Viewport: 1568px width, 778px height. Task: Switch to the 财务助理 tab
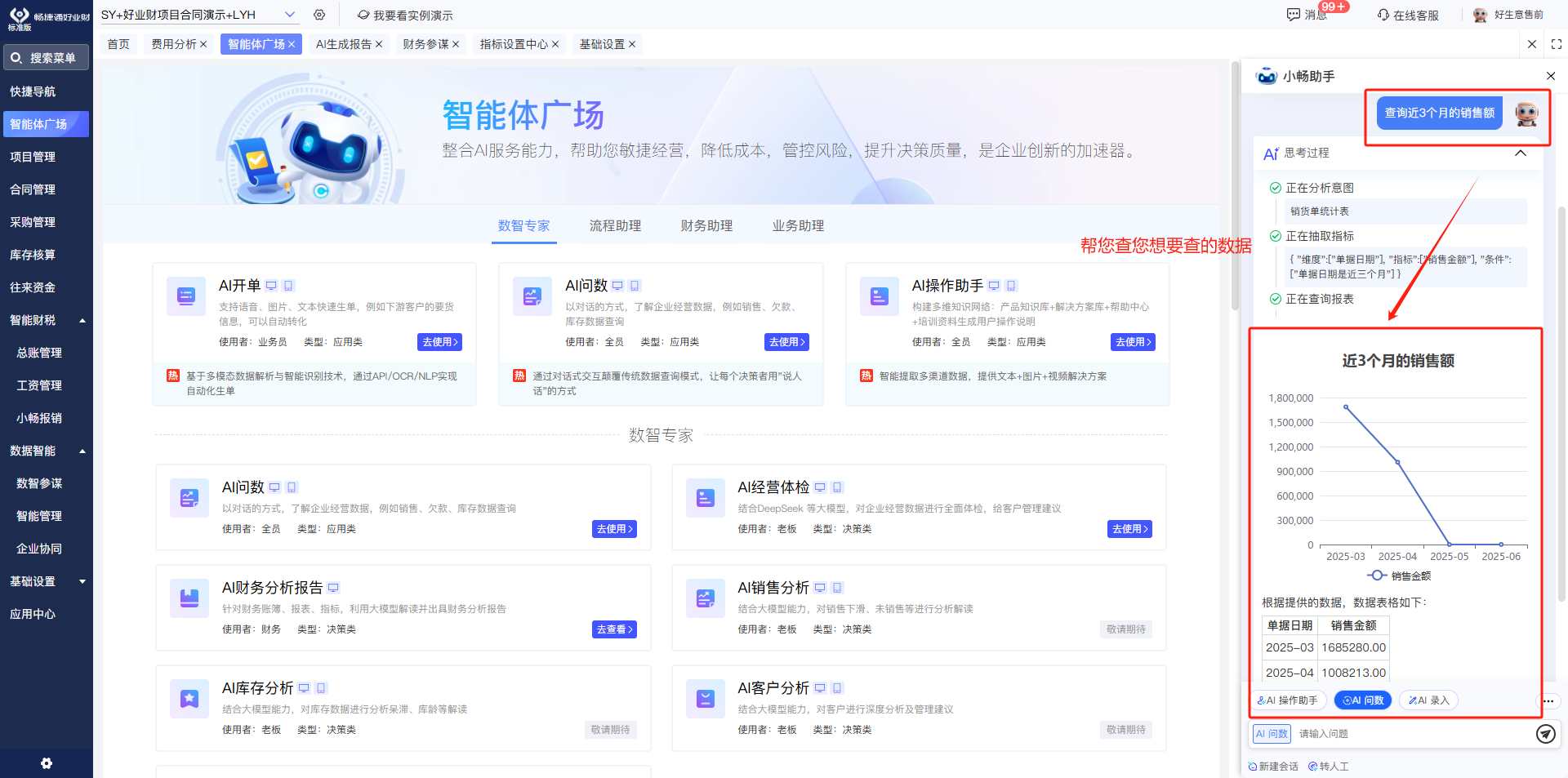pos(706,225)
